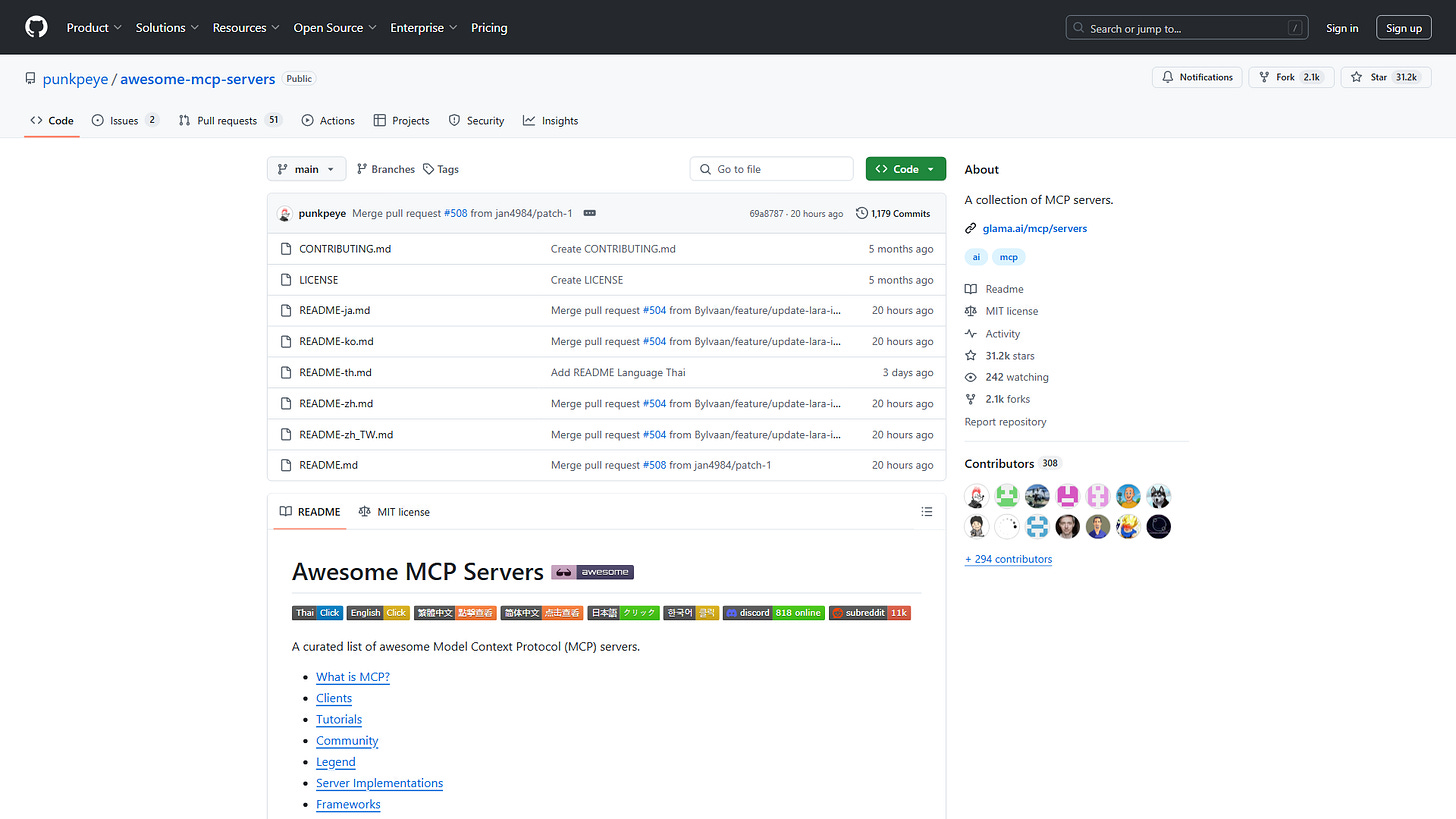1456x819 pixels.
Task: Focus the Go to file input
Action: click(x=771, y=169)
